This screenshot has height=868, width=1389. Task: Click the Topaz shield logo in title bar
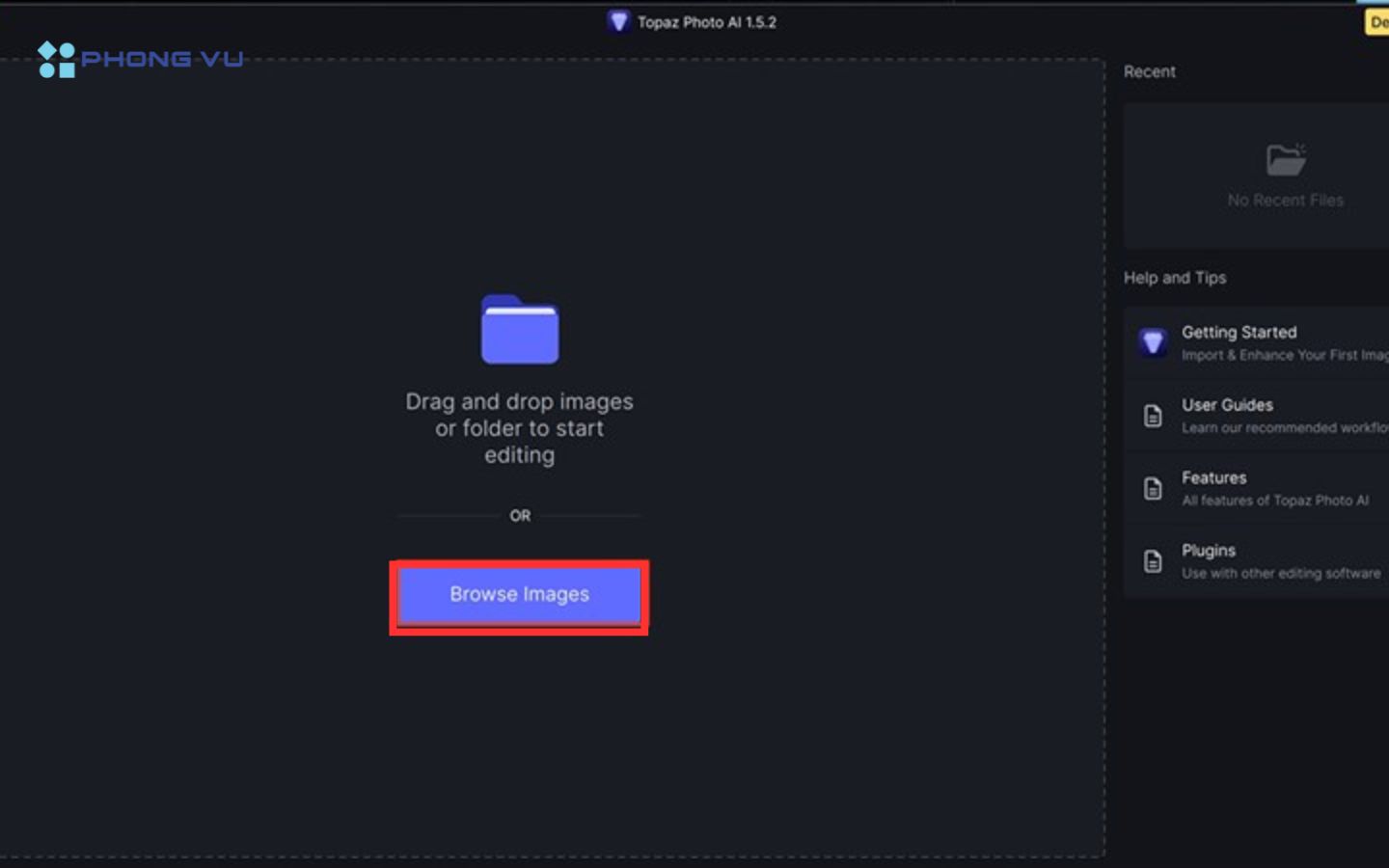click(x=618, y=21)
